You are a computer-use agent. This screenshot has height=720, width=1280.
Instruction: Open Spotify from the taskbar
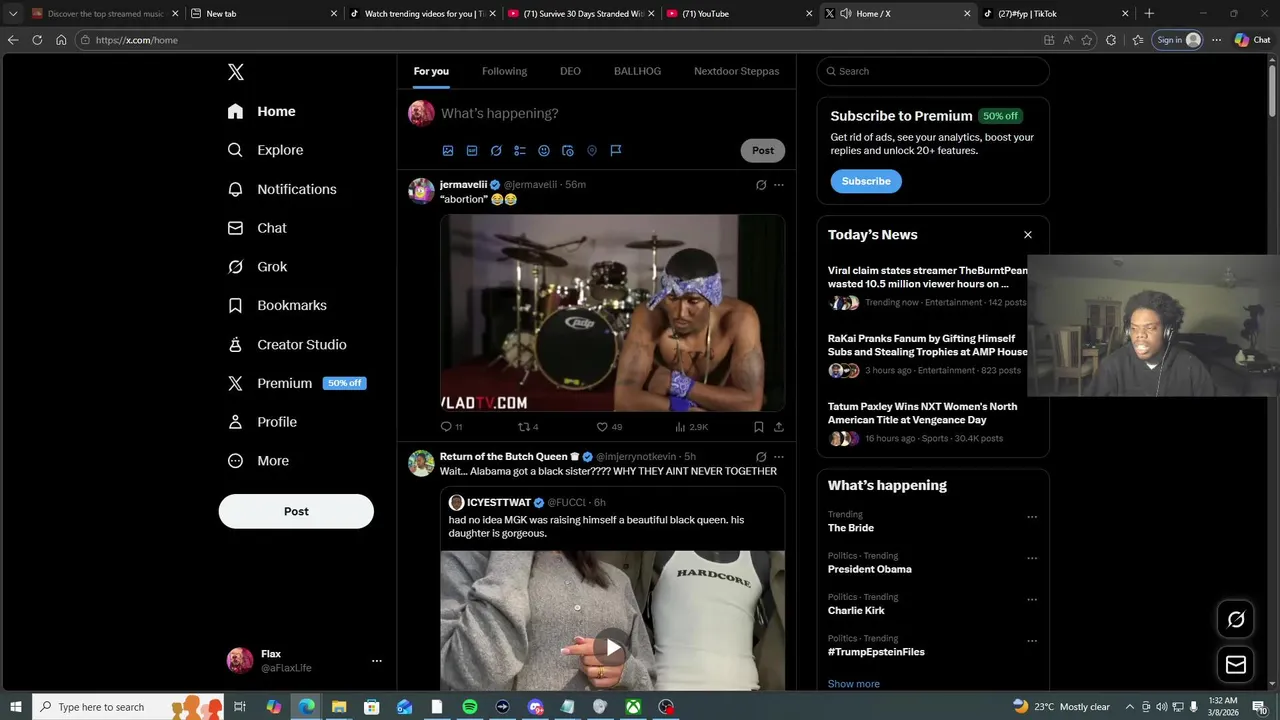click(470, 707)
